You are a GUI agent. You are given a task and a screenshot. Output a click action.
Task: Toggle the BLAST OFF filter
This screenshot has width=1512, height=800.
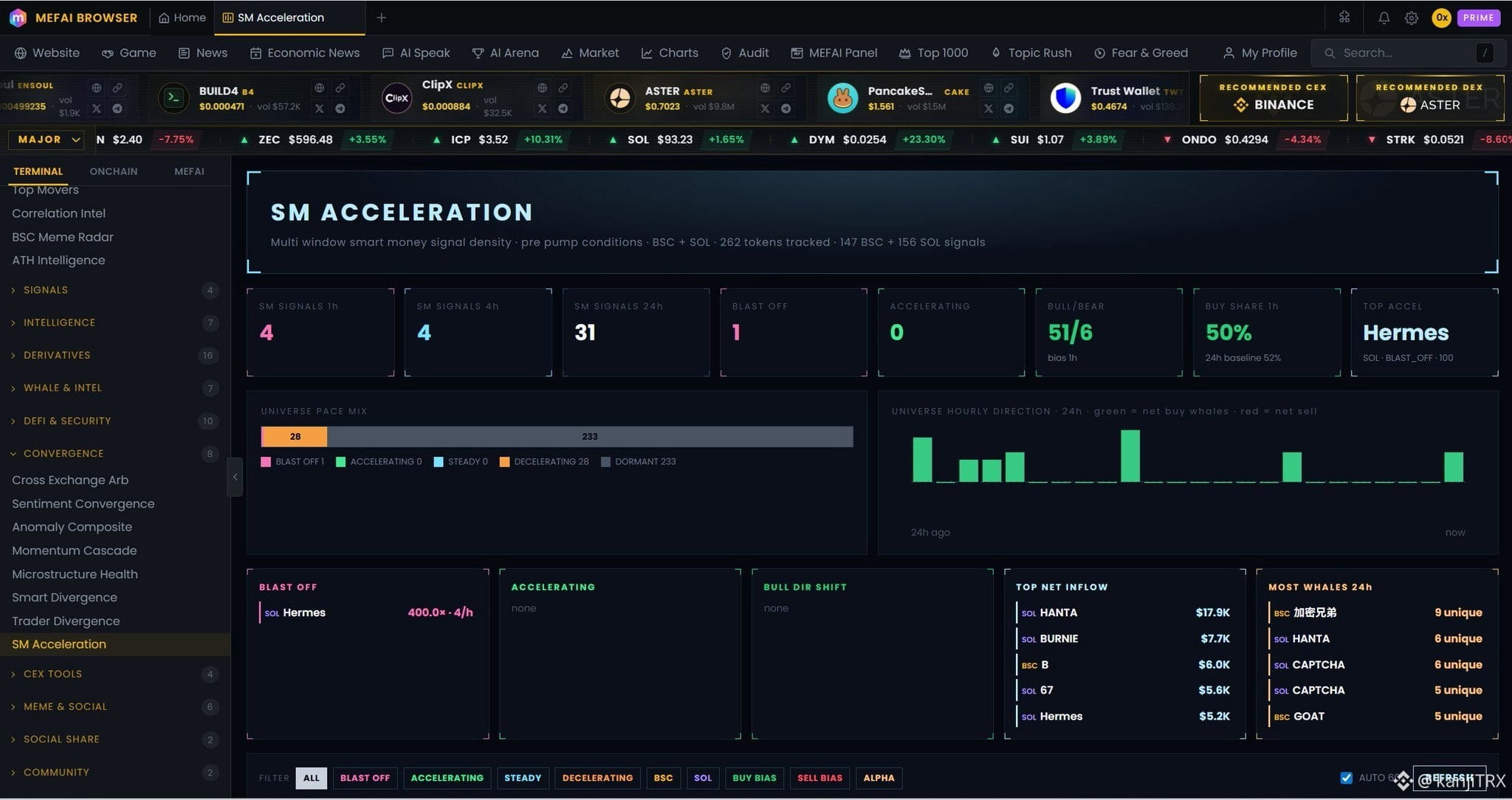365,778
